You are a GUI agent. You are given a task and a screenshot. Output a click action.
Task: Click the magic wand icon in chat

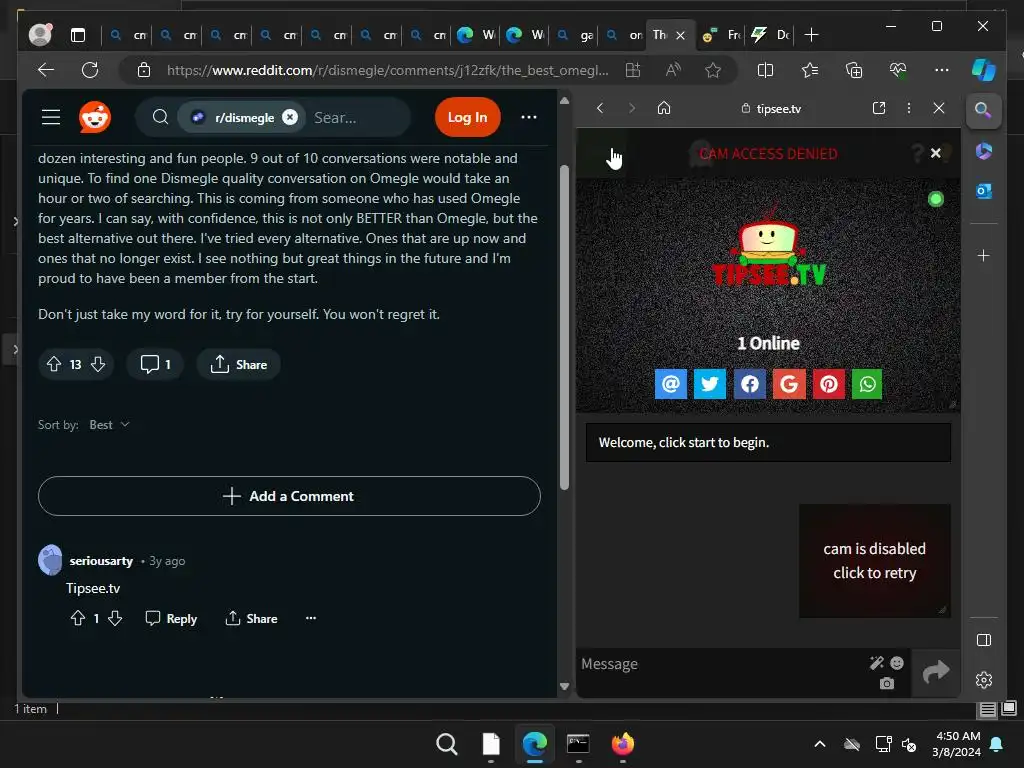tap(876, 664)
